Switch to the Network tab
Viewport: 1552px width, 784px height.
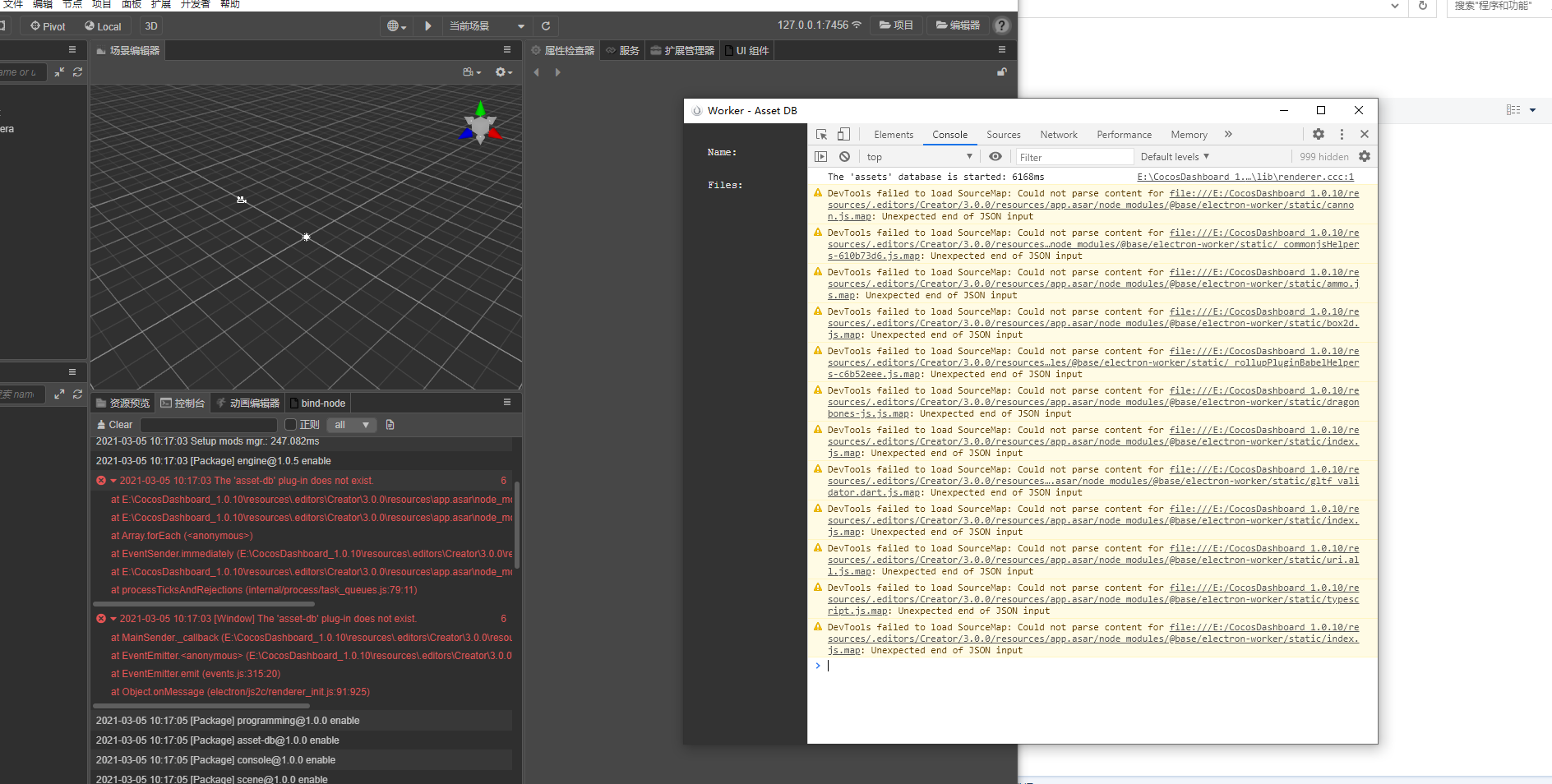click(x=1058, y=135)
